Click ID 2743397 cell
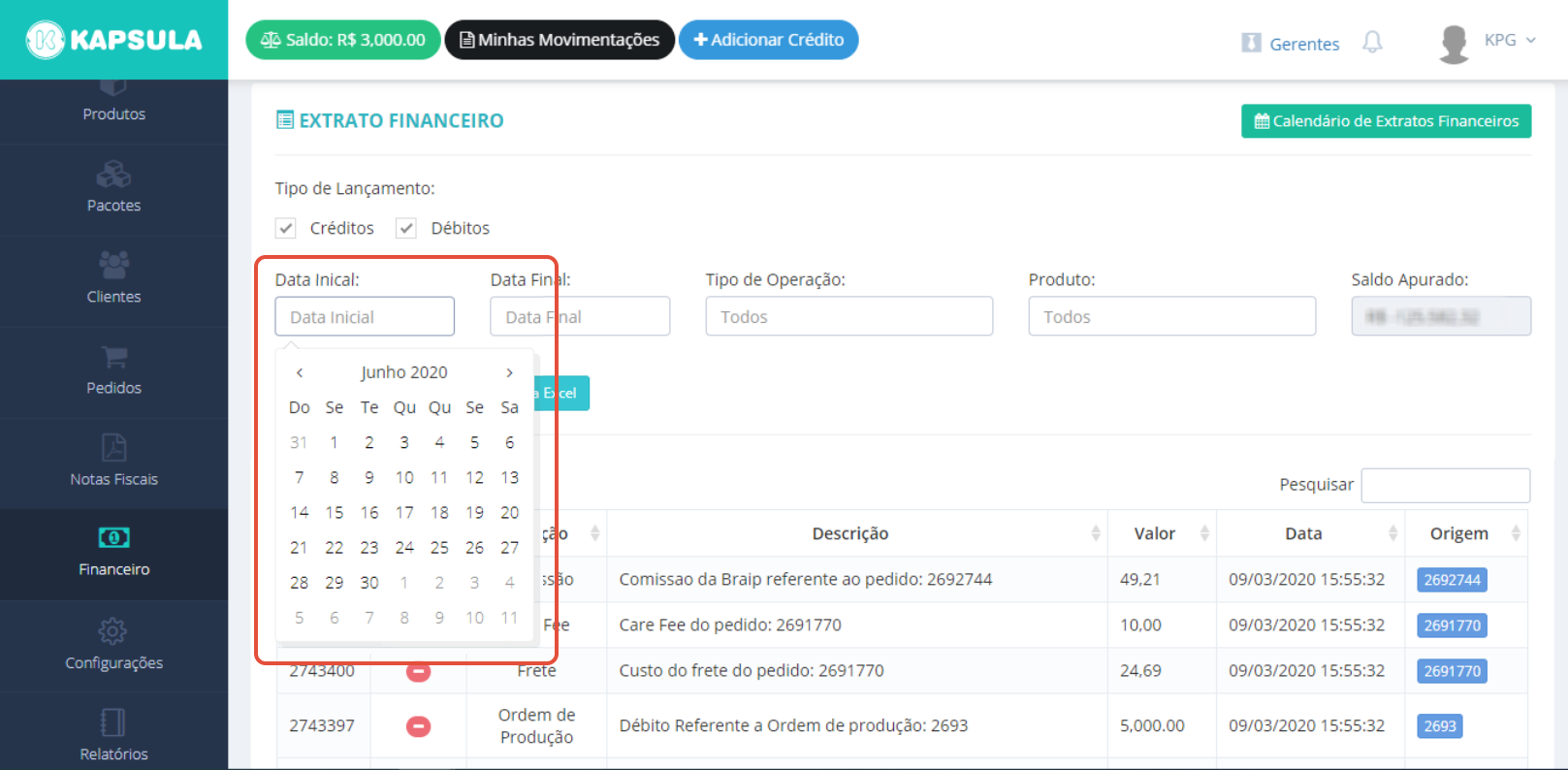Image resolution: width=1568 pixels, height=770 pixels. 322,725
